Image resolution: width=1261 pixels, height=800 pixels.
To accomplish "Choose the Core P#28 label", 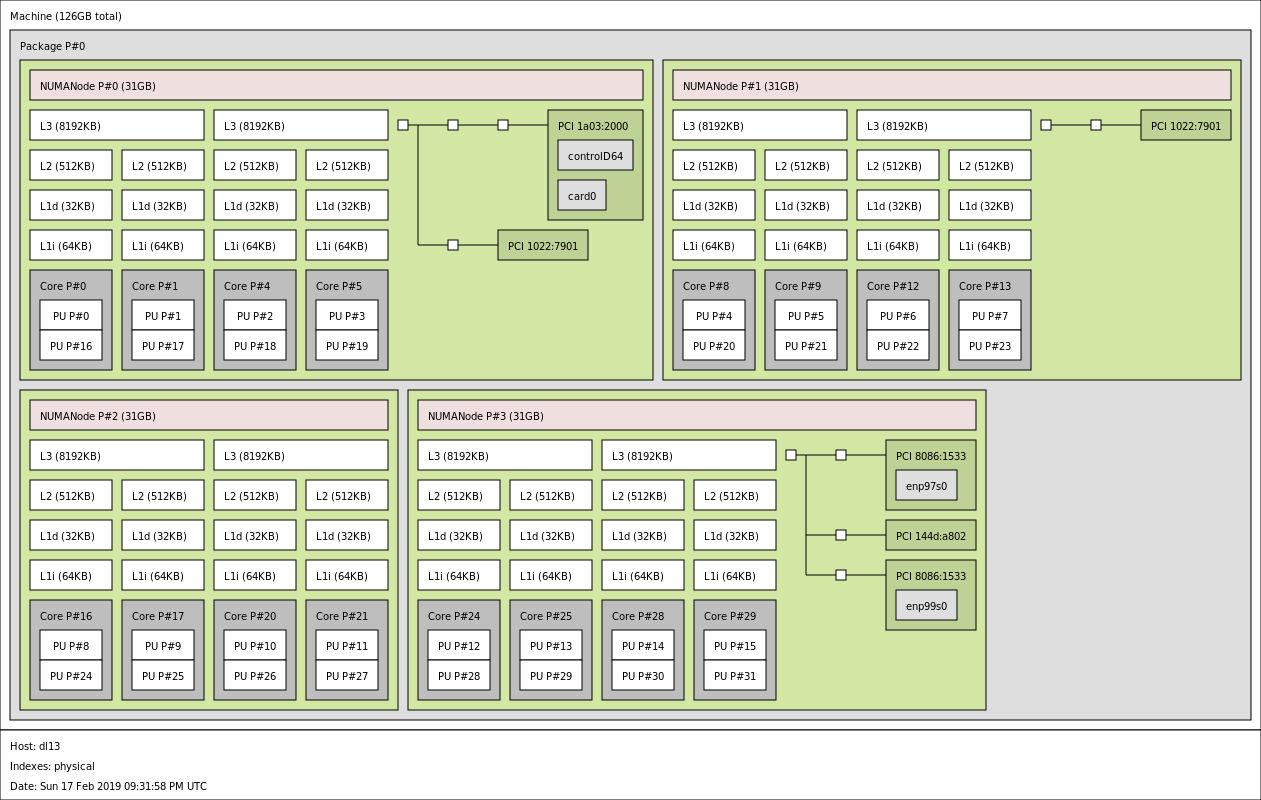I will [x=638, y=617].
